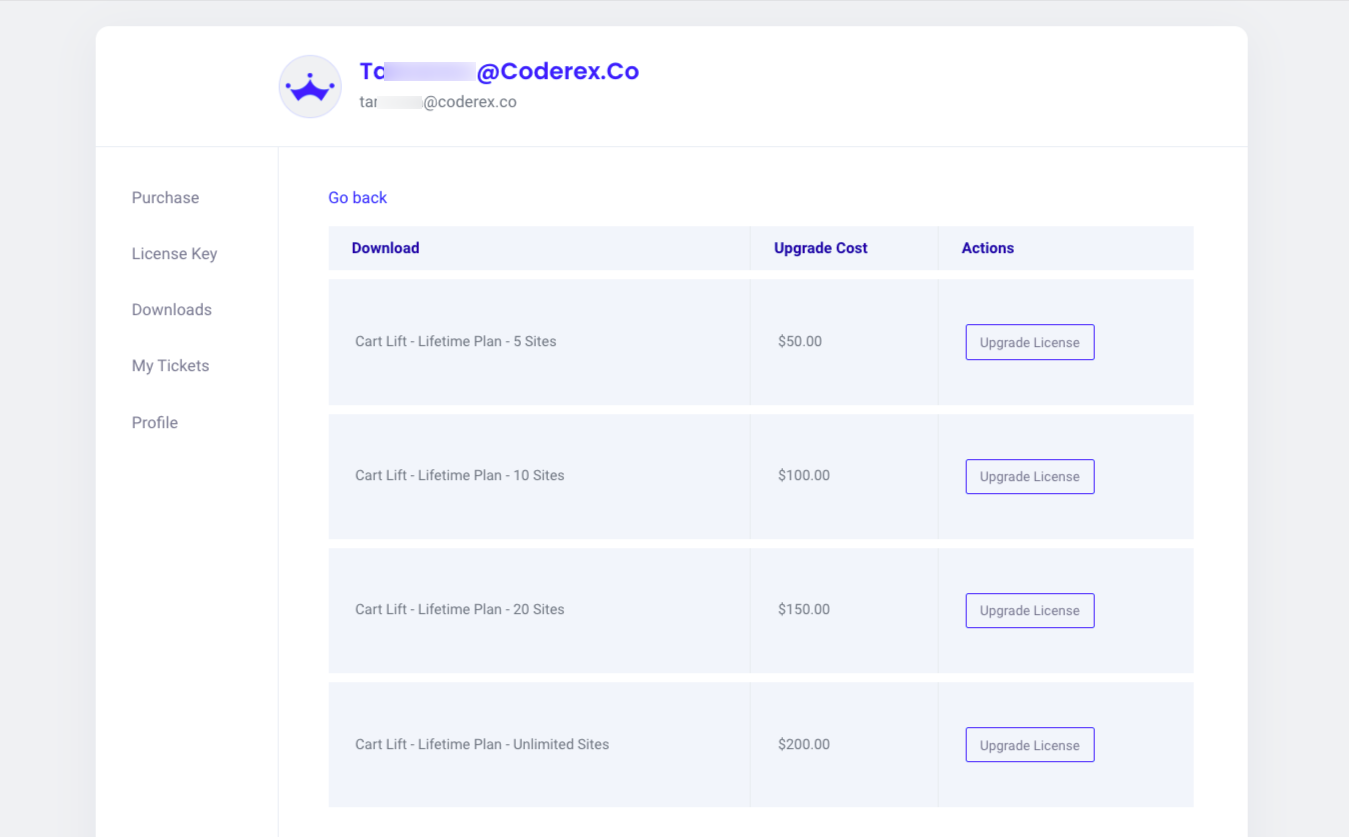Select 'Cart Lift - Lifetime Plan - 5 Sites' text
The height and width of the screenshot is (837, 1349).
[456, 341]
